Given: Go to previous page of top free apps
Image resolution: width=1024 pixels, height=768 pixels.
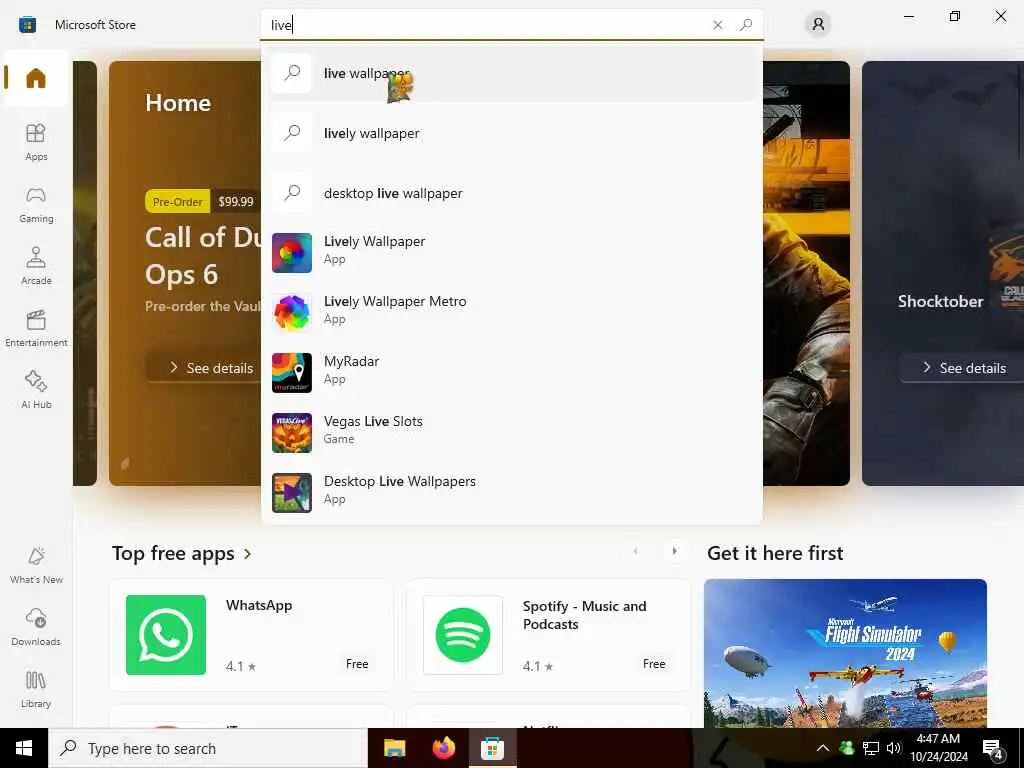Looking at the screenshot, I should [x=635, y=551].
